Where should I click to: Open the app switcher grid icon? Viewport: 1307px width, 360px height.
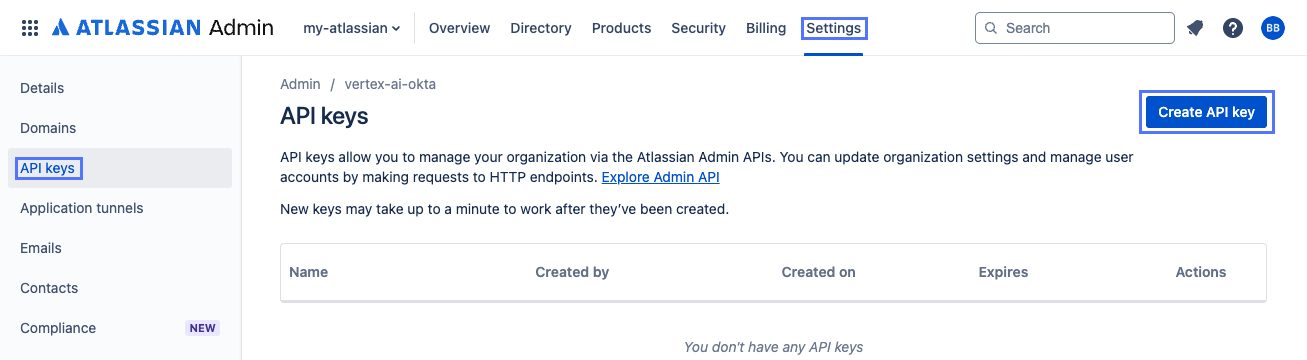[x=30, y=28]
